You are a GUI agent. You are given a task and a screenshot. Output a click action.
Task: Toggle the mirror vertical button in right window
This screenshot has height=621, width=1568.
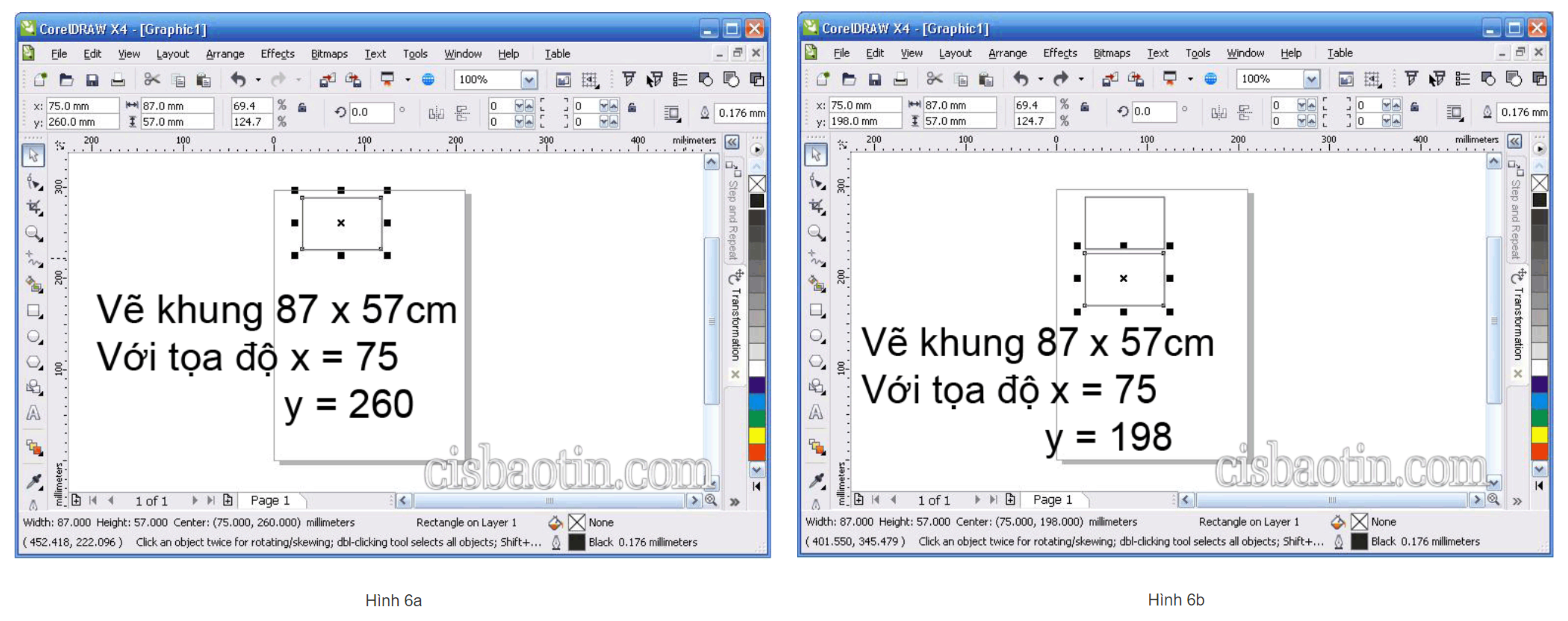click(x=1245, y=112)
